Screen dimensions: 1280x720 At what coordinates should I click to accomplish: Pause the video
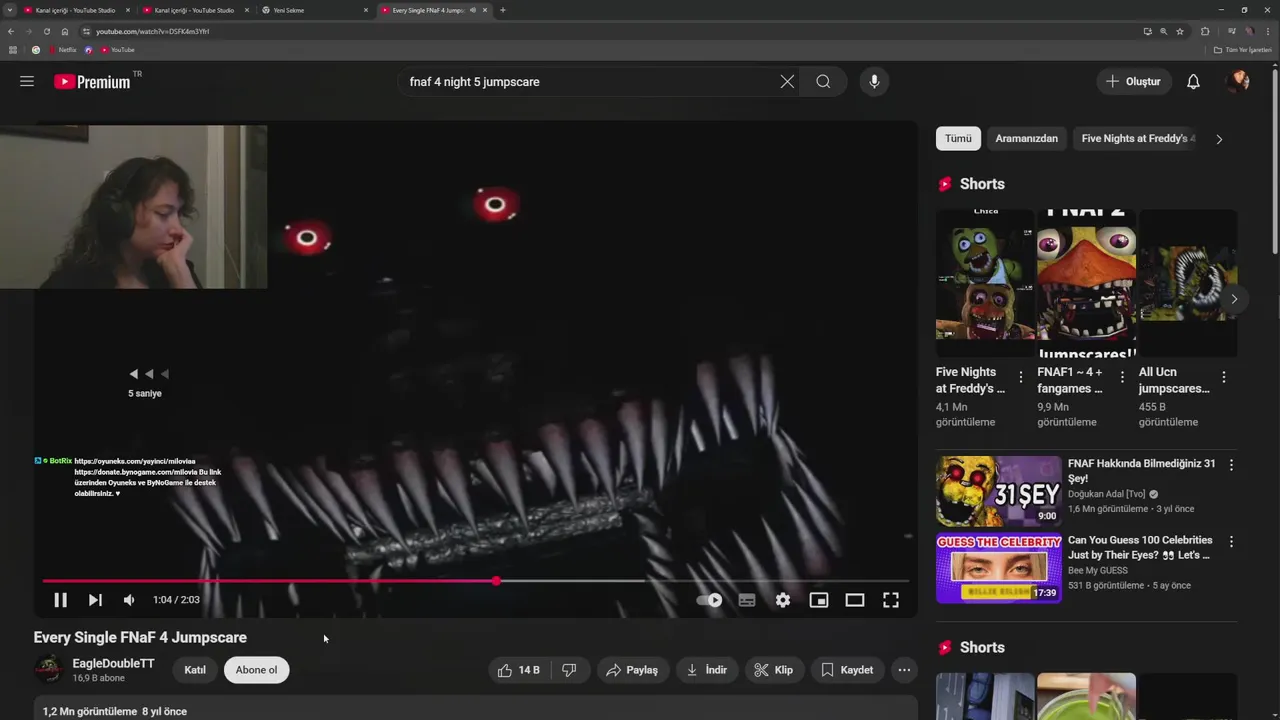tap(60, 600)
